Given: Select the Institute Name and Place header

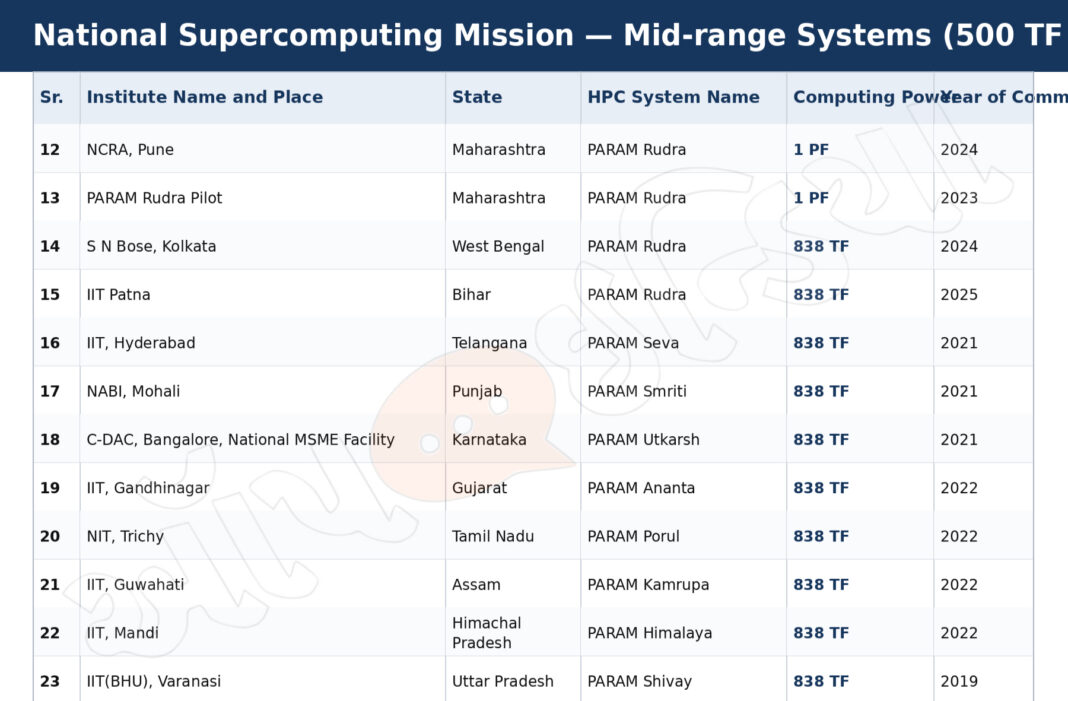Looking at the screenshot, I should (204, 97).
